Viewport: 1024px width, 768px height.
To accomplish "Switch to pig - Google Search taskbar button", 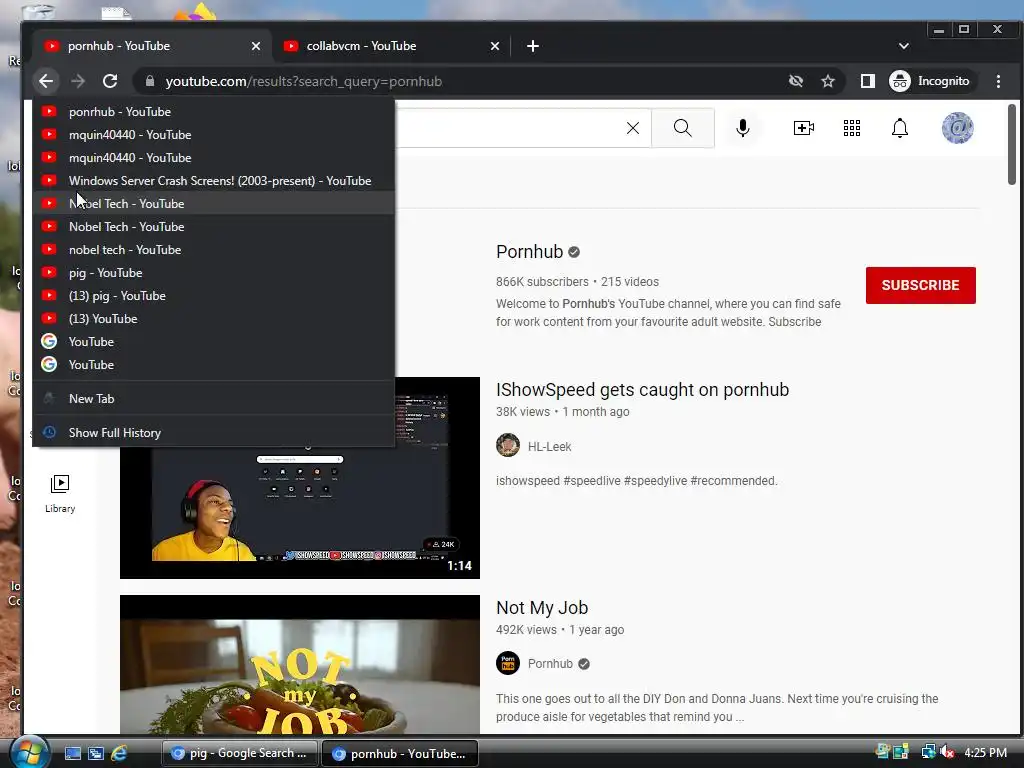I will pos(239,753).
